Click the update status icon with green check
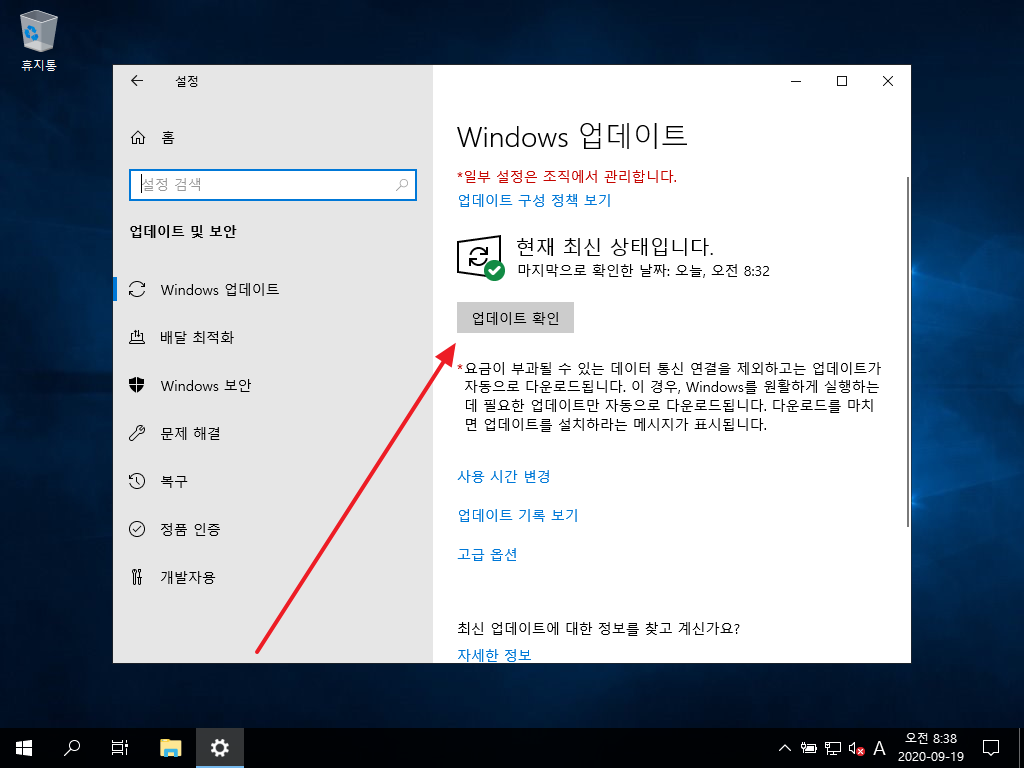 [x=480, y=258]
